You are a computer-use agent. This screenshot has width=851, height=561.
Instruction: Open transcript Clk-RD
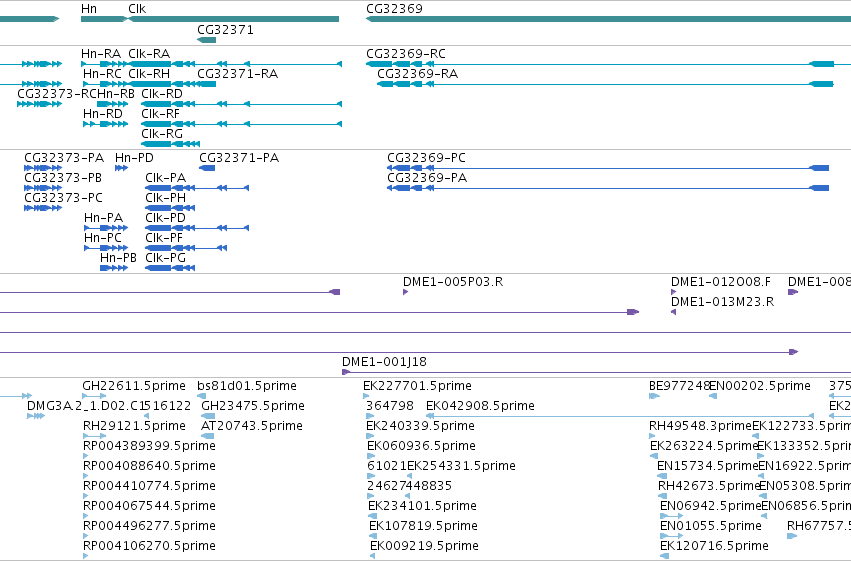tap(162, 94)
